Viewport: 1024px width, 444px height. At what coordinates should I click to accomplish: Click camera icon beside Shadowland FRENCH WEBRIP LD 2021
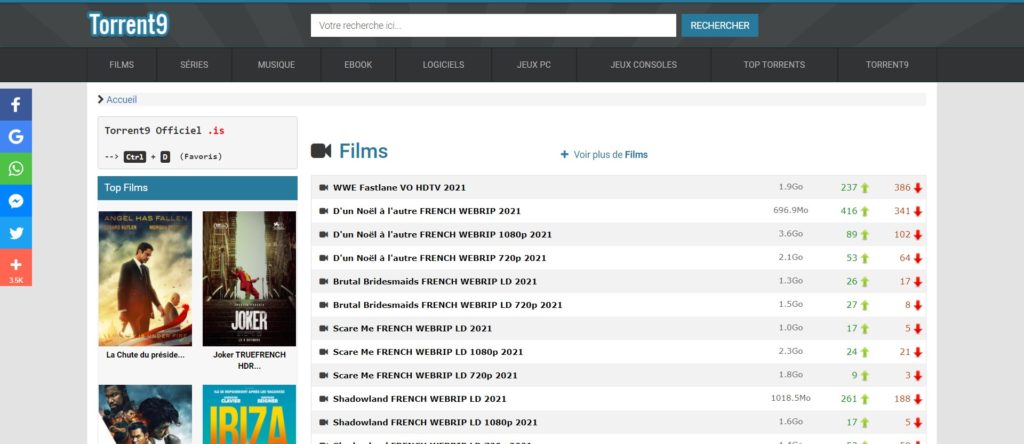[x=323, y=399]
